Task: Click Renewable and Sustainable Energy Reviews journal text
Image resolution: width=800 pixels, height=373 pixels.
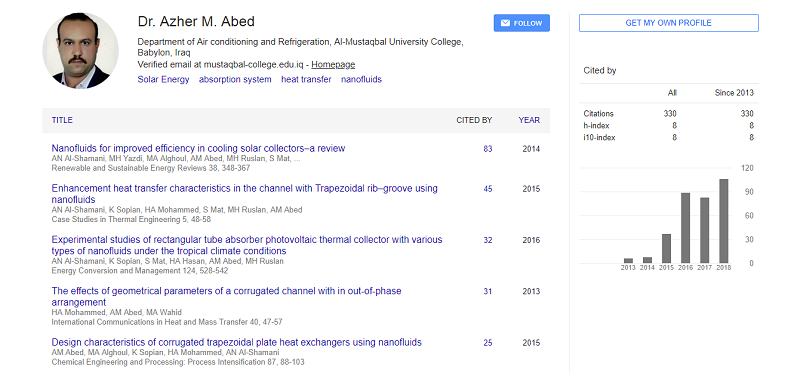Action: click(151, 168)
